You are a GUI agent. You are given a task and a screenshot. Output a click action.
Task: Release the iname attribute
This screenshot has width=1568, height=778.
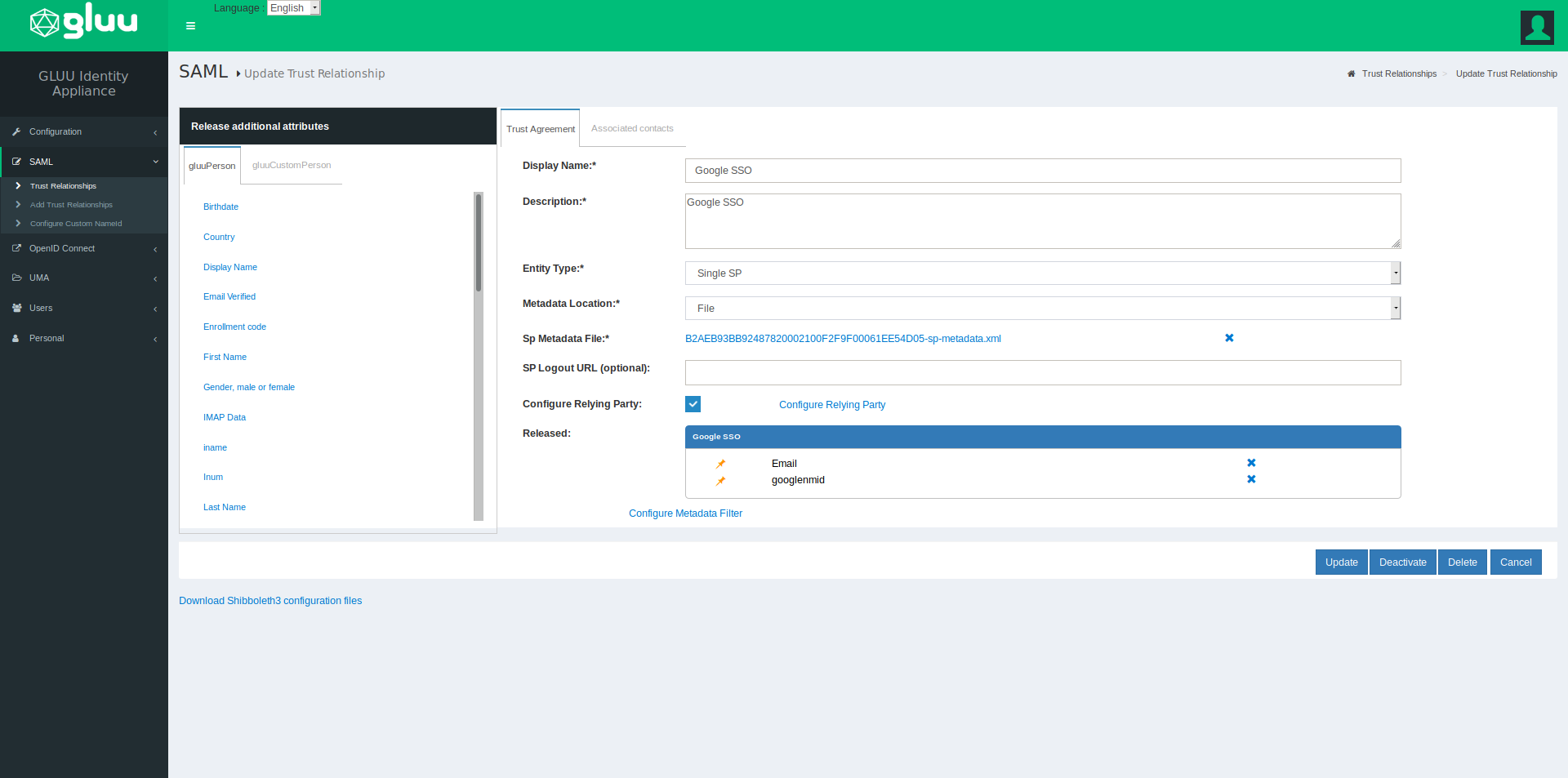click(x=215, y=447)
